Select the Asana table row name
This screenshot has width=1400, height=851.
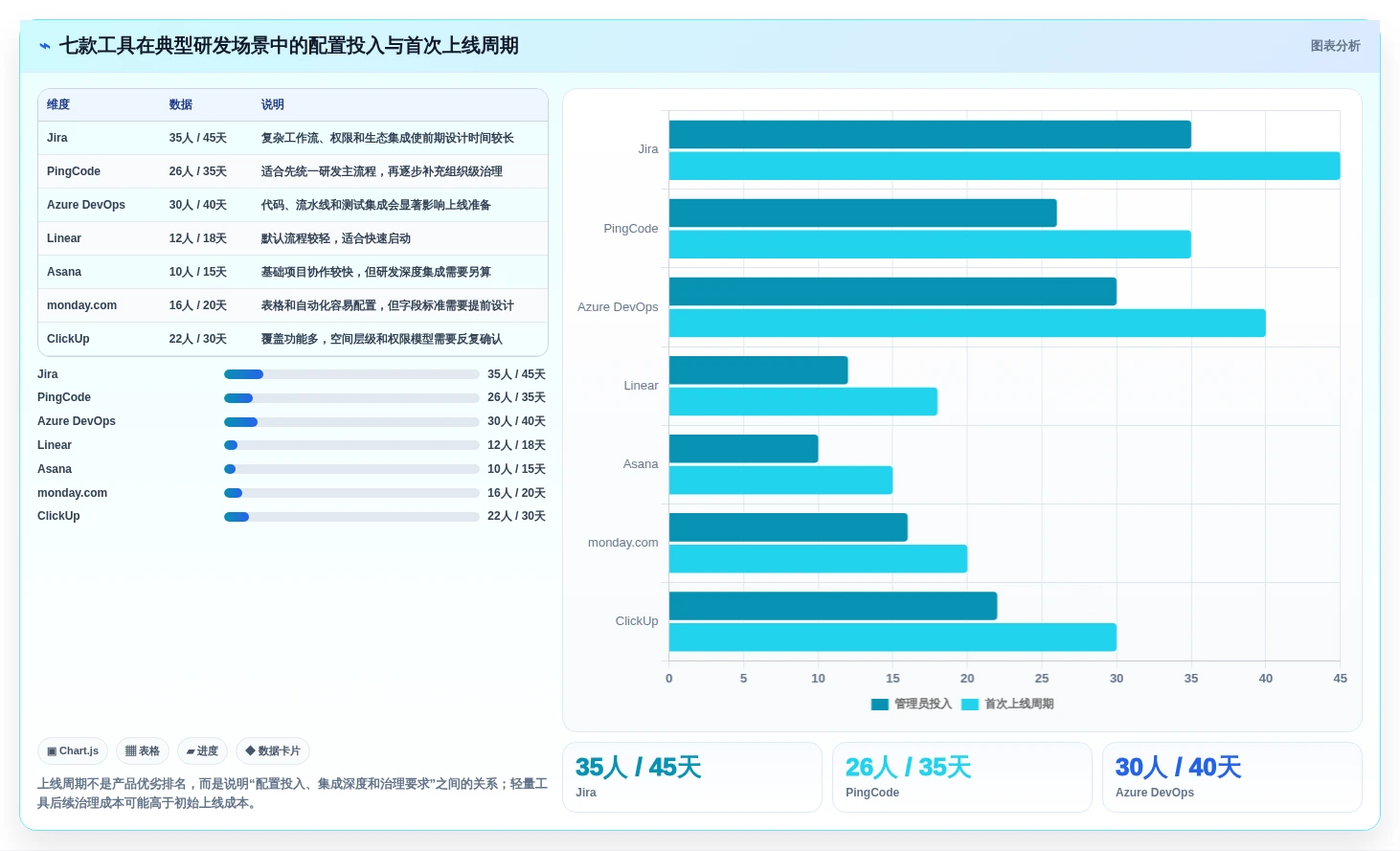[64, 272]
